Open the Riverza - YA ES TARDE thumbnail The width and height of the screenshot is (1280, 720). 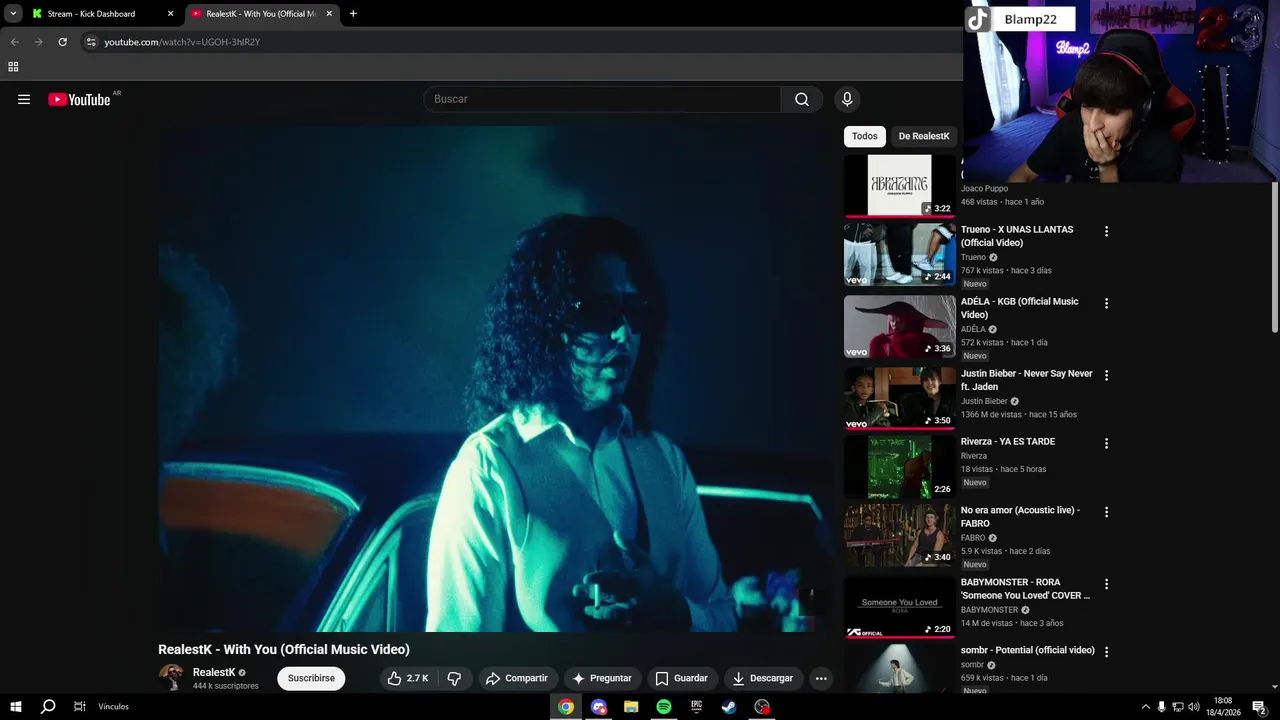click(900, 466)
